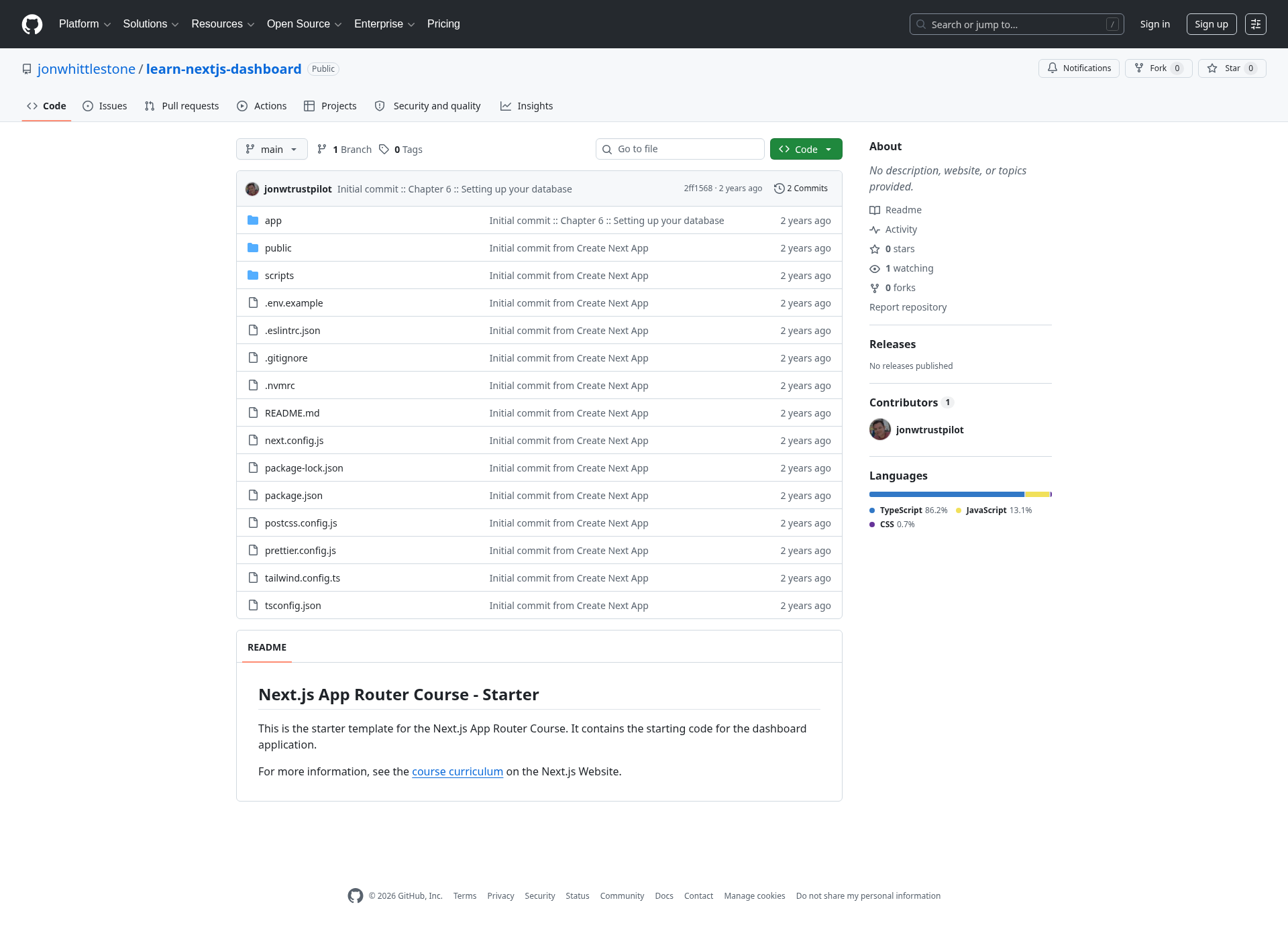1288x931 pixels.
Task: Expand the Open Source menu
Action: coord(304,24)
